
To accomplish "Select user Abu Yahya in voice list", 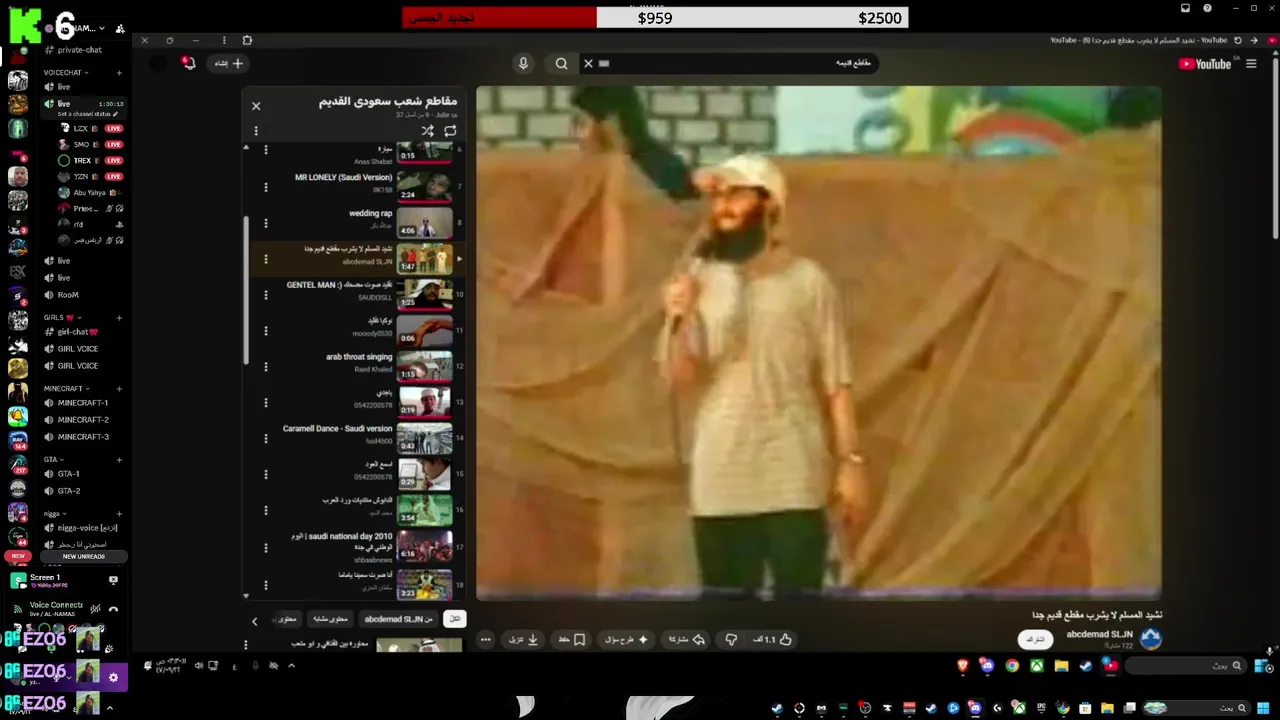I will pyautogui.click(x=90, y=192).
